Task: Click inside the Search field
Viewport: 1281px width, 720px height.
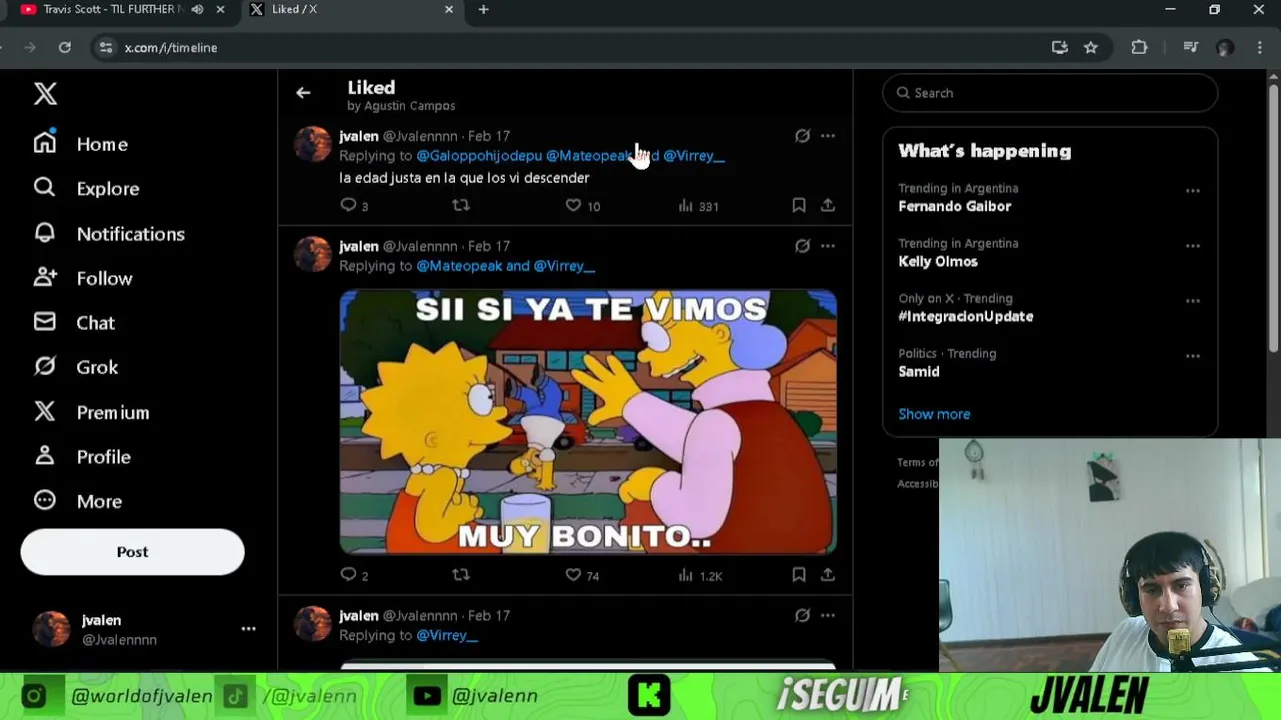Action: click(1050, 93)
